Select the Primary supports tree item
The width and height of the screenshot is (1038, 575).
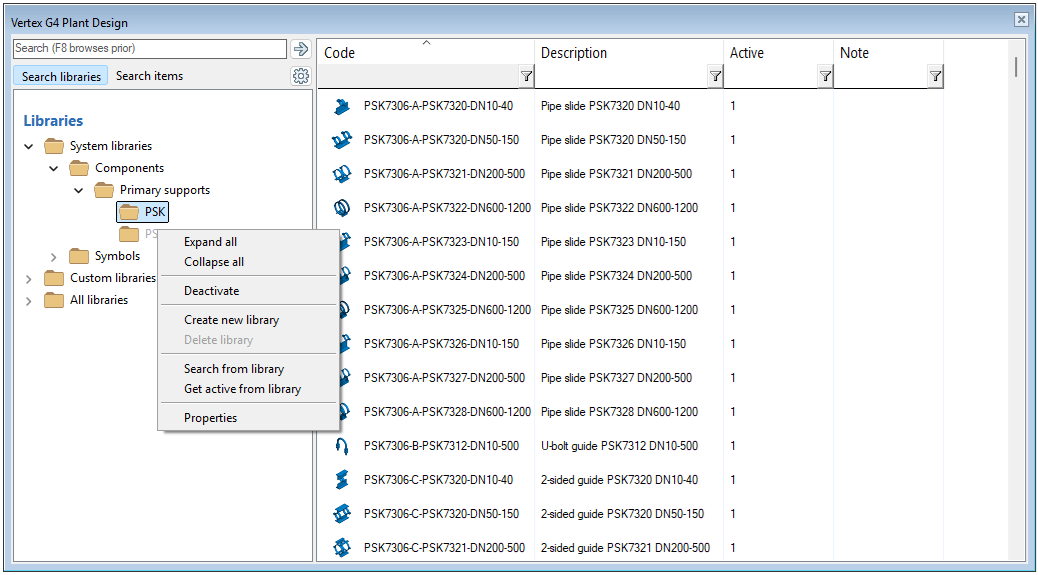point(165,191)
